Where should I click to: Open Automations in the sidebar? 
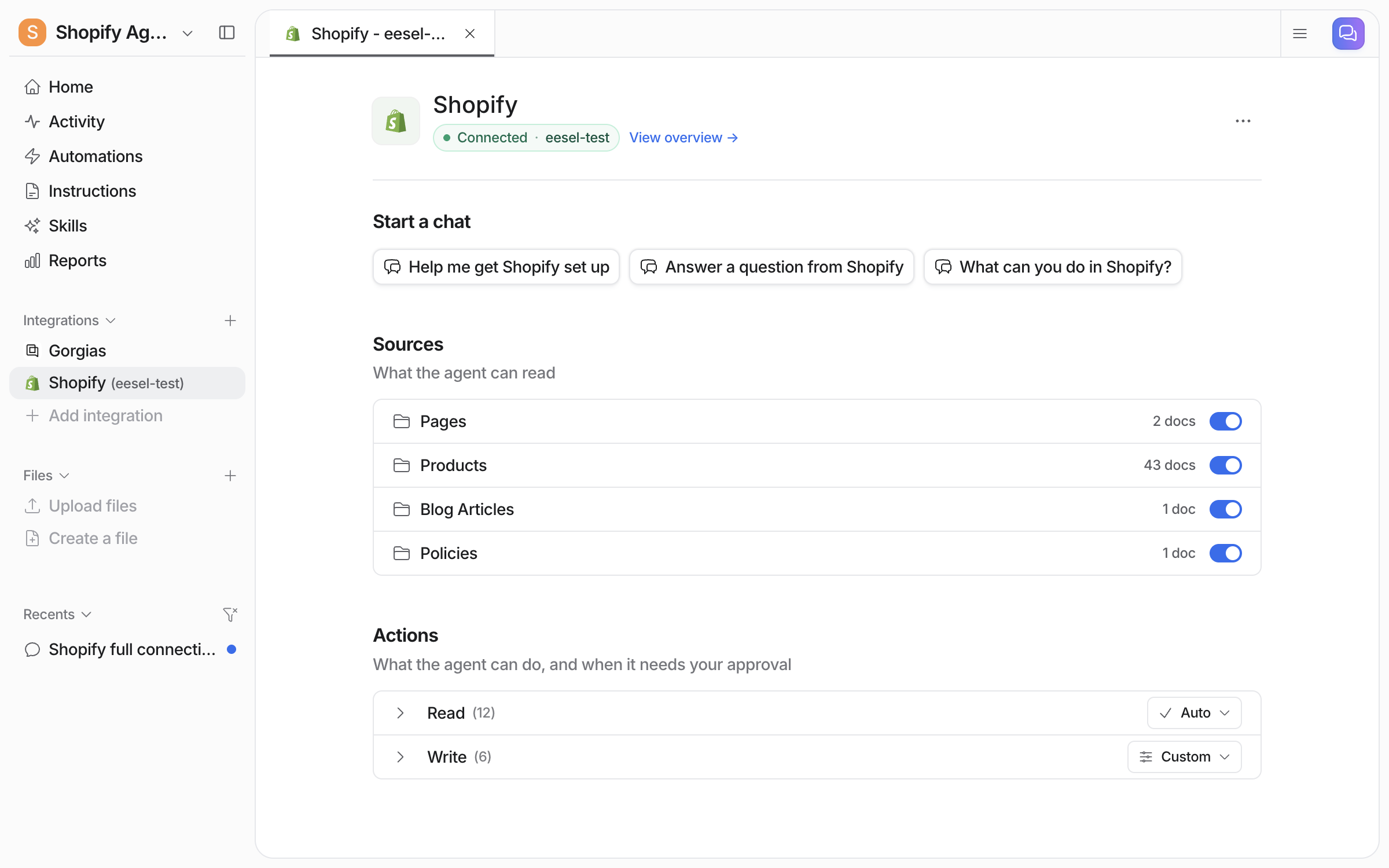tap(127, 156)
